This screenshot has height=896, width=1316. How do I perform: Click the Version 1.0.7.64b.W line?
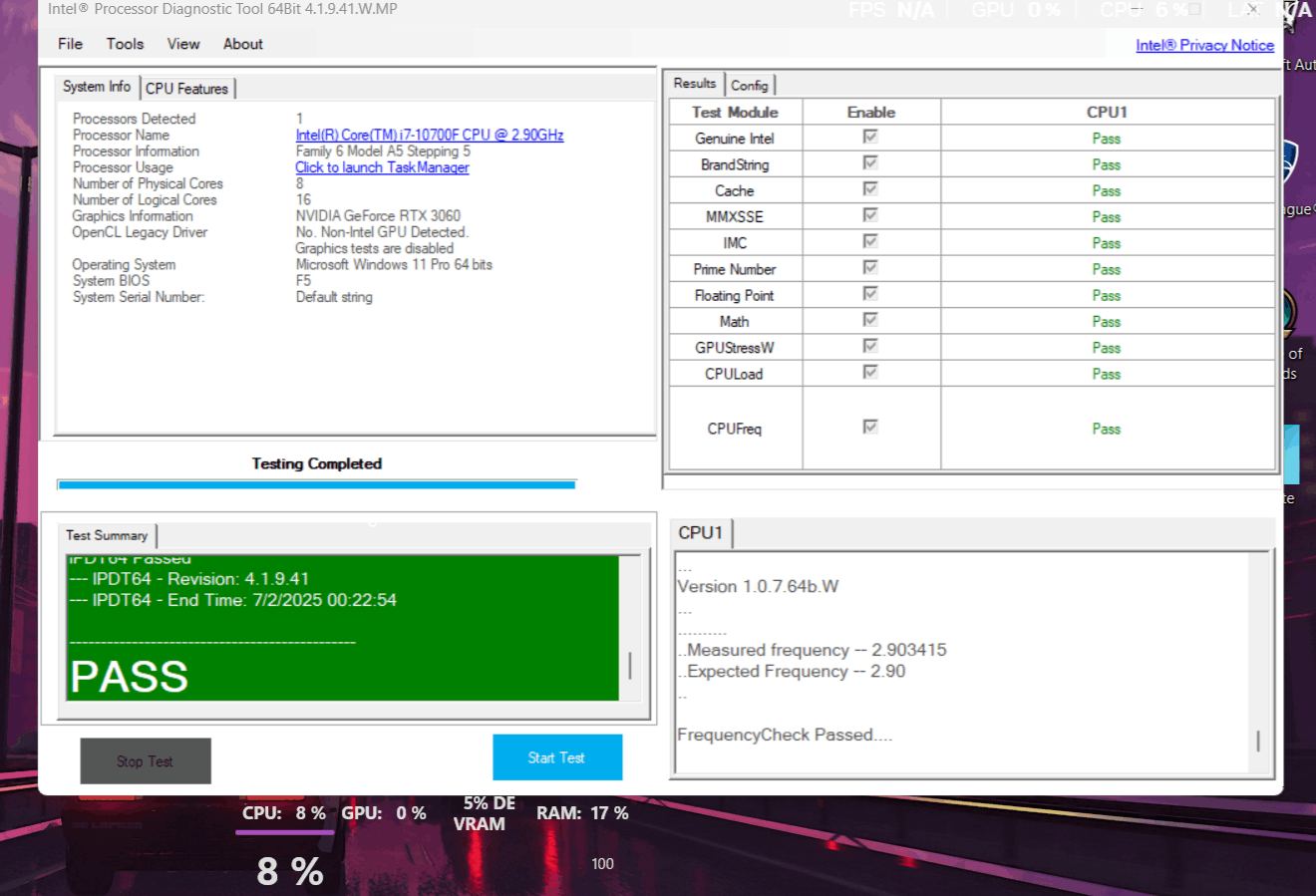(758, 587)
